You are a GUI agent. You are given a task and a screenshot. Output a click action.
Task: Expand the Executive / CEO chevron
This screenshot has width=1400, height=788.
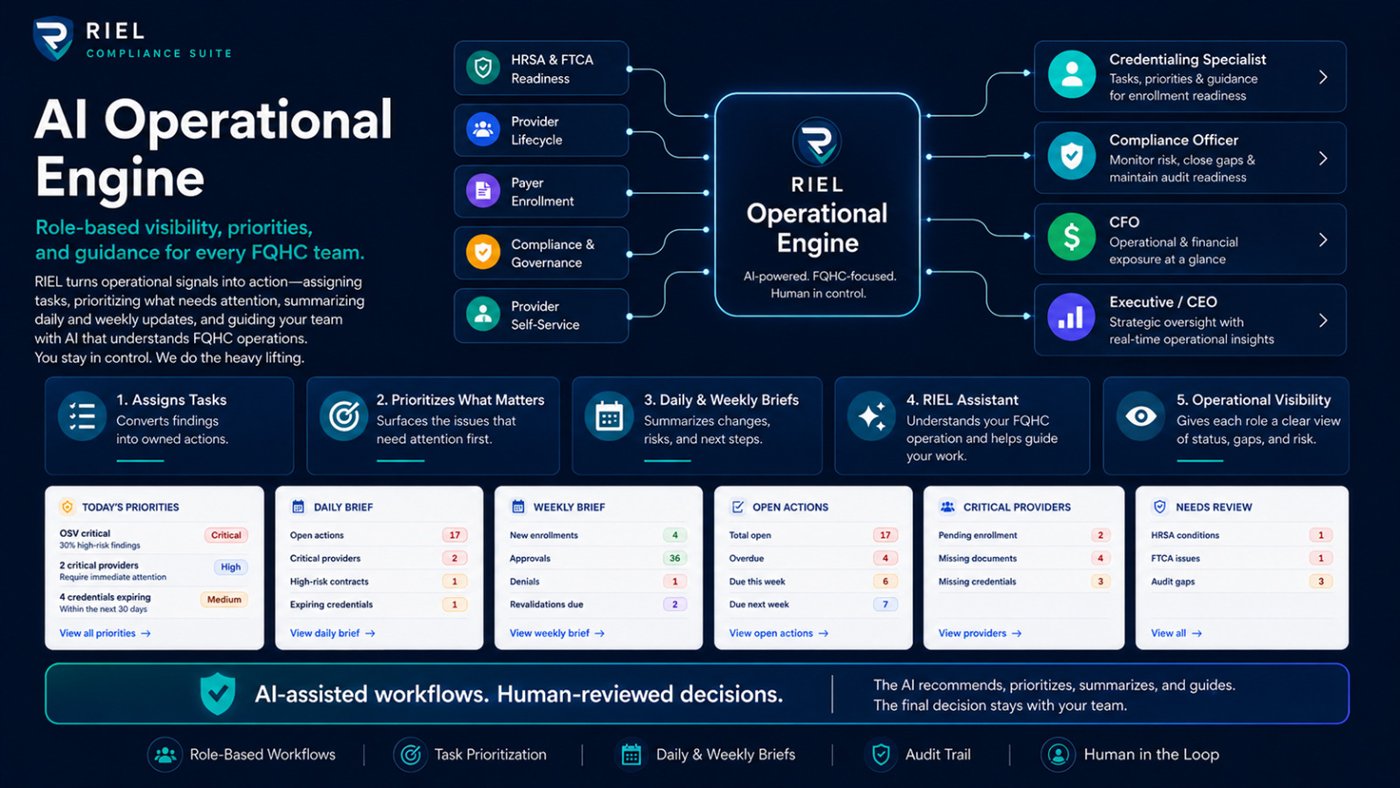point(1323,320)
